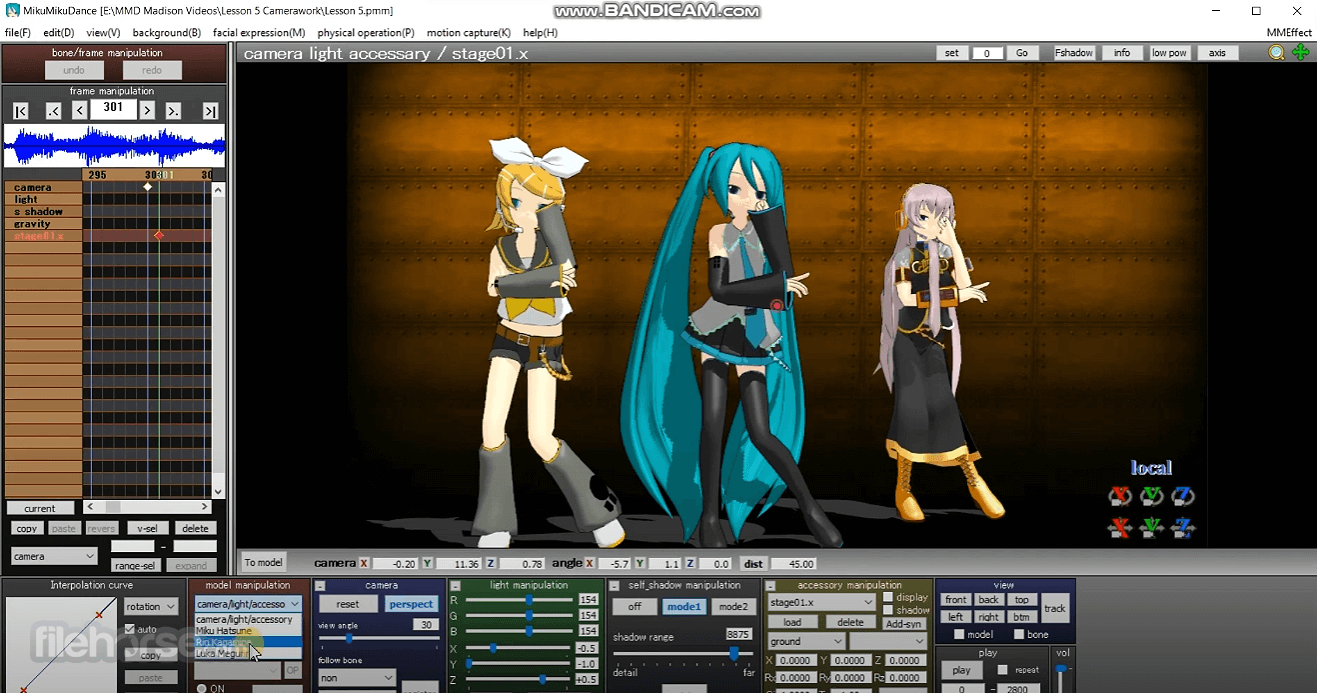
Task: Jump to the last frame button
Action: [210, 111]
